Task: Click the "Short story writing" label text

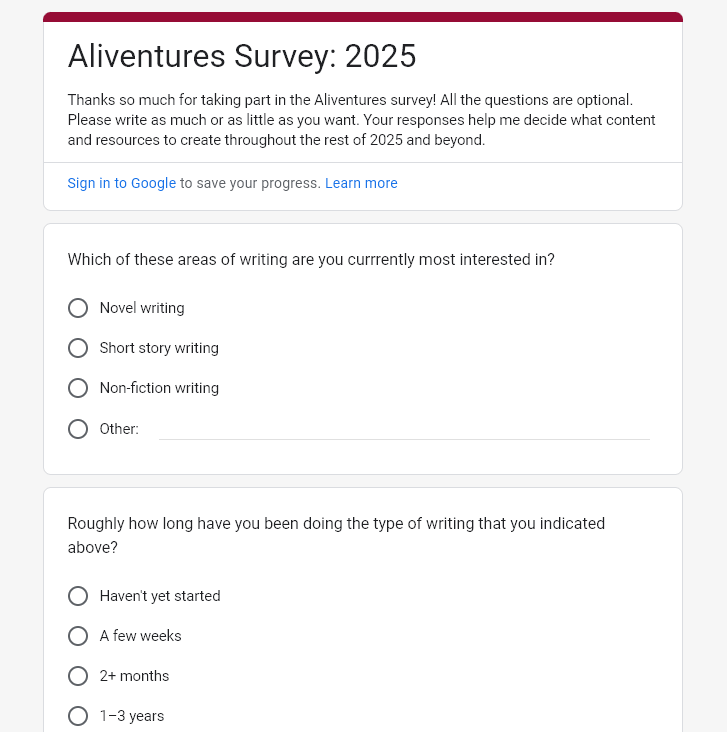Action: coord(159,348)
